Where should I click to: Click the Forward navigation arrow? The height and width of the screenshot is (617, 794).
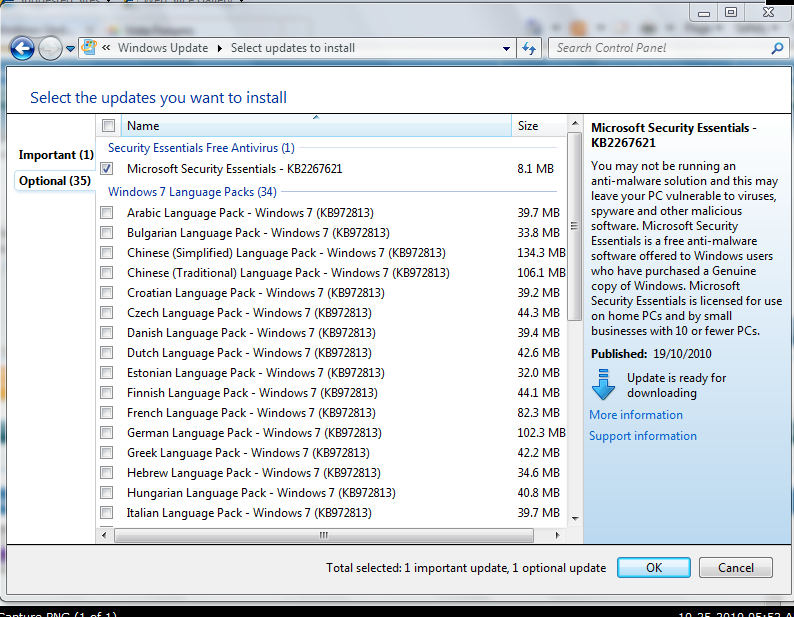coord(50,49)
